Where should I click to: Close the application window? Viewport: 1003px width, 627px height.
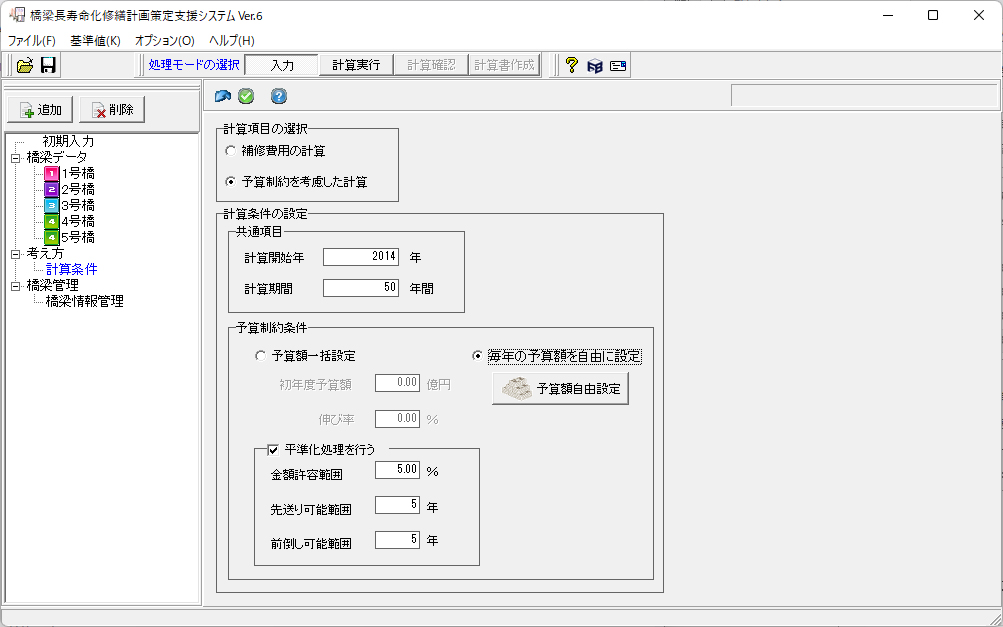coord(979,15)
